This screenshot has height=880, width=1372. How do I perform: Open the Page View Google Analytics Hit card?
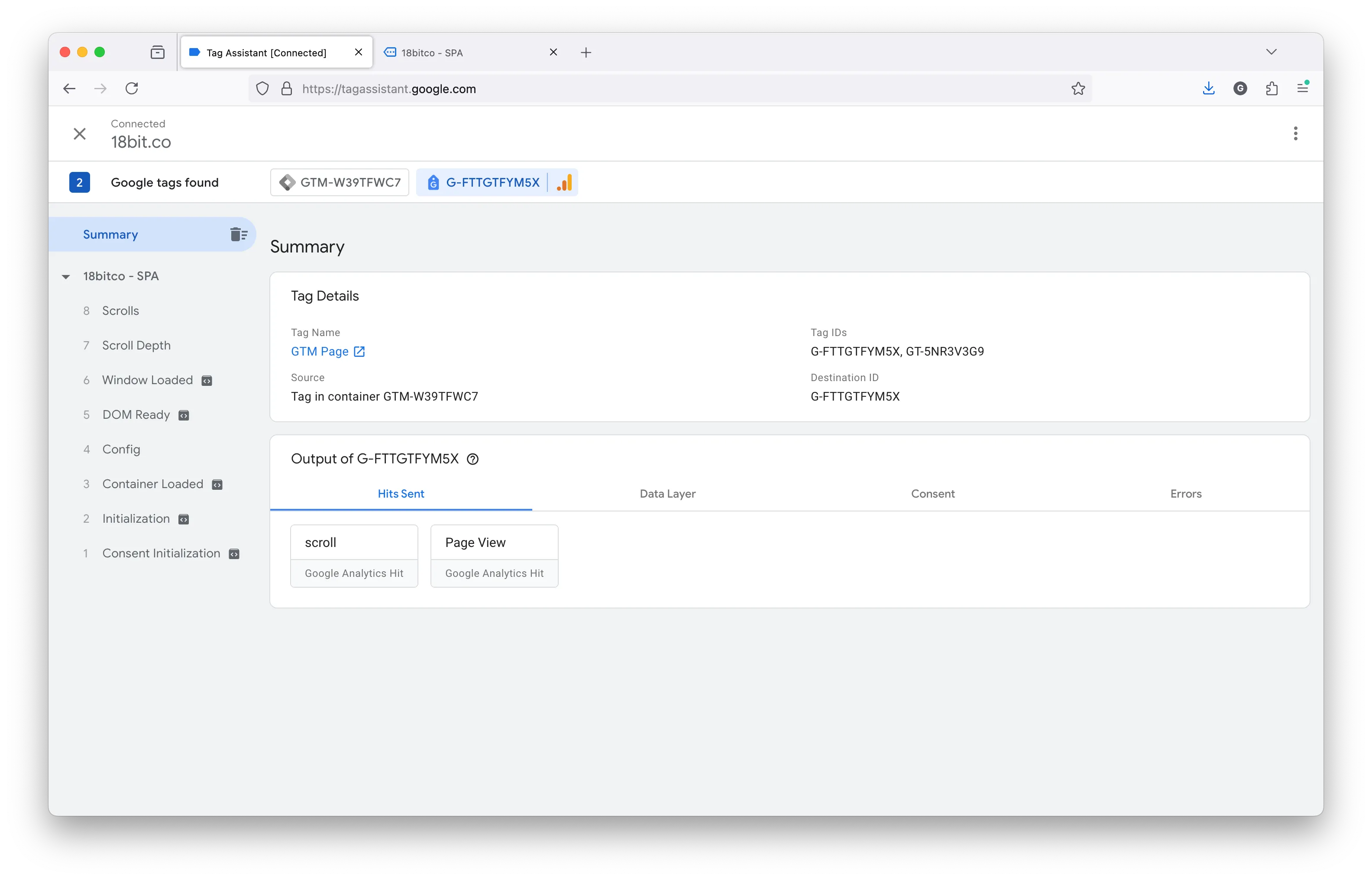tap(494, 556)
